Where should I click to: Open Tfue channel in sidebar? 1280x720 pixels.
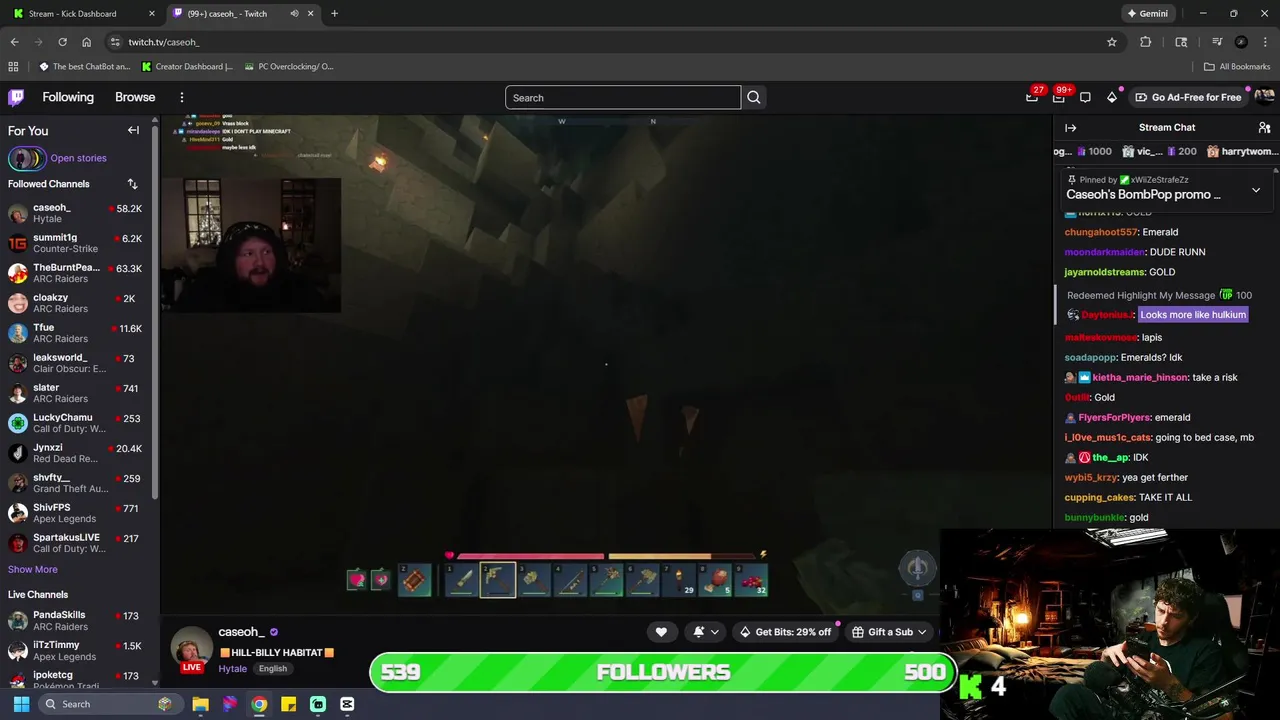click(x=78, y=333)
